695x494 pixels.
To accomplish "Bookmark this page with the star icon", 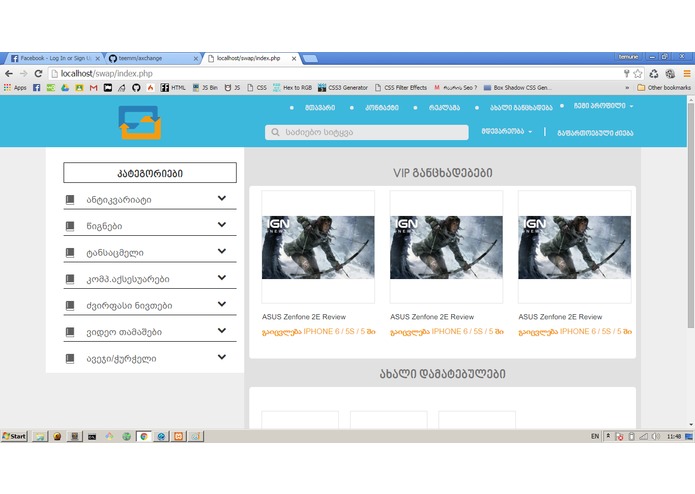I will (x=638, y=74).
